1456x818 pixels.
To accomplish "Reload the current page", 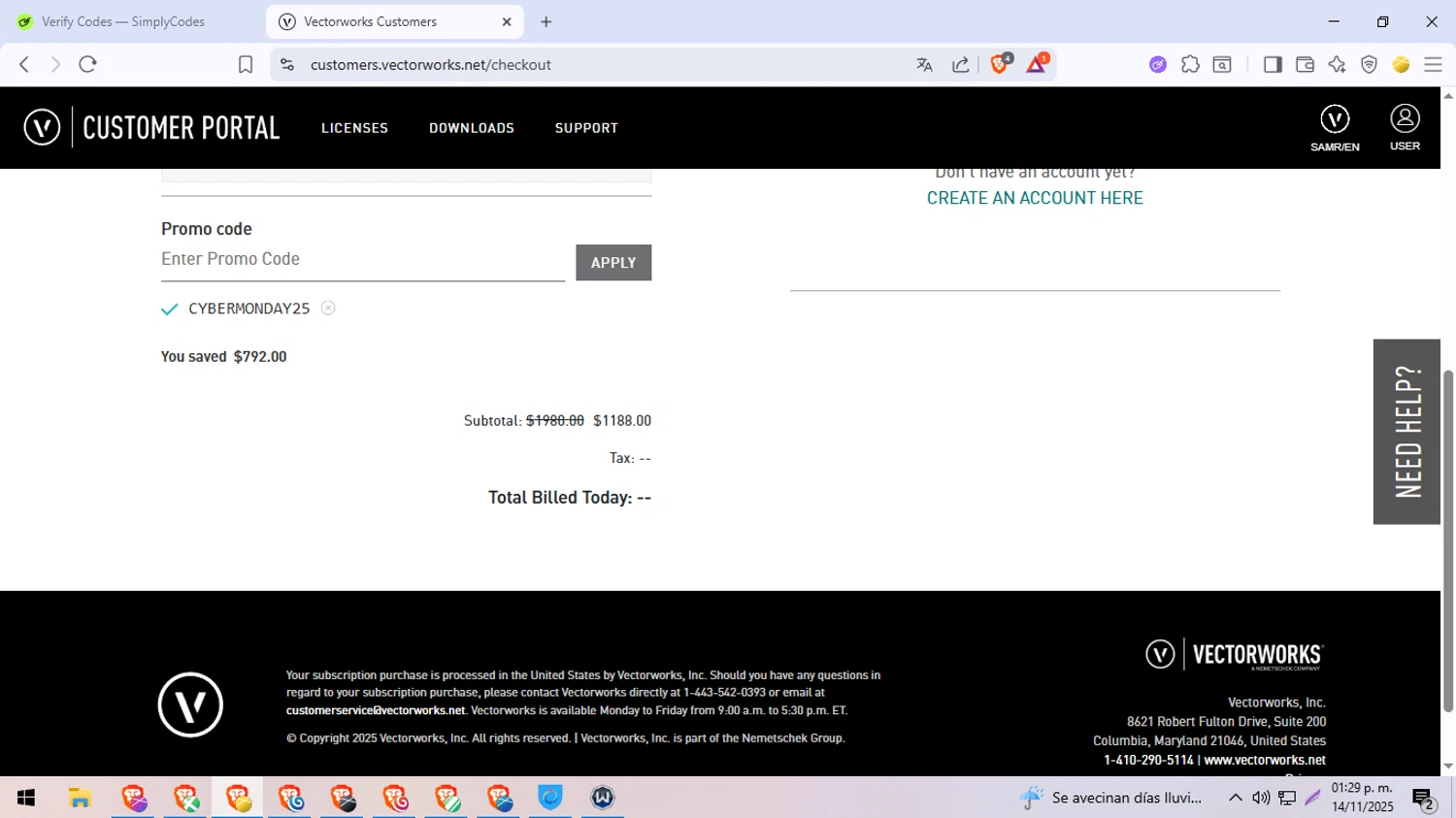I will coord(88,64).
